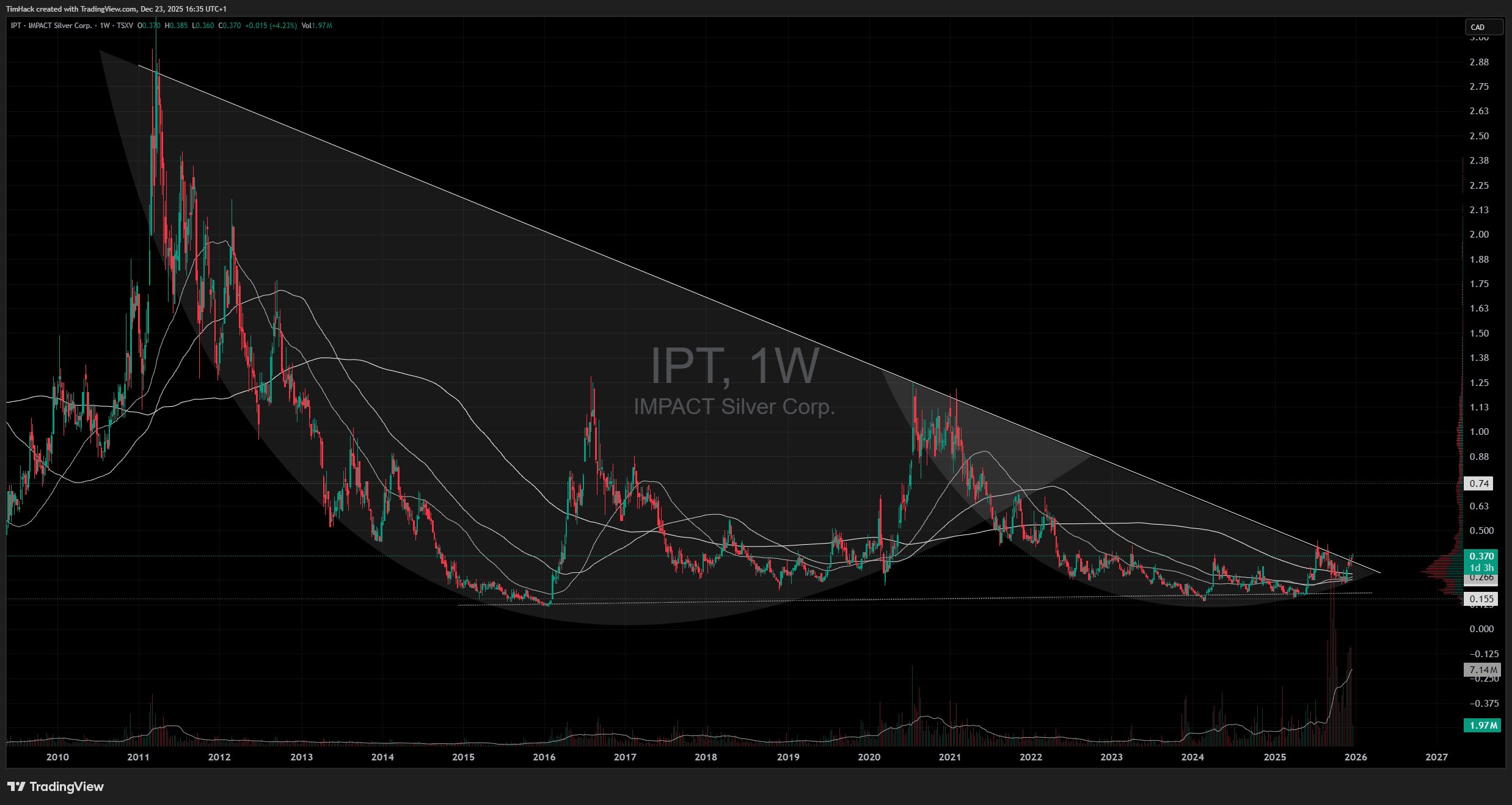Screen dimensions: 1512x805
Task: Click the 0.155 price level label
Action: (x=1481, y=599)
